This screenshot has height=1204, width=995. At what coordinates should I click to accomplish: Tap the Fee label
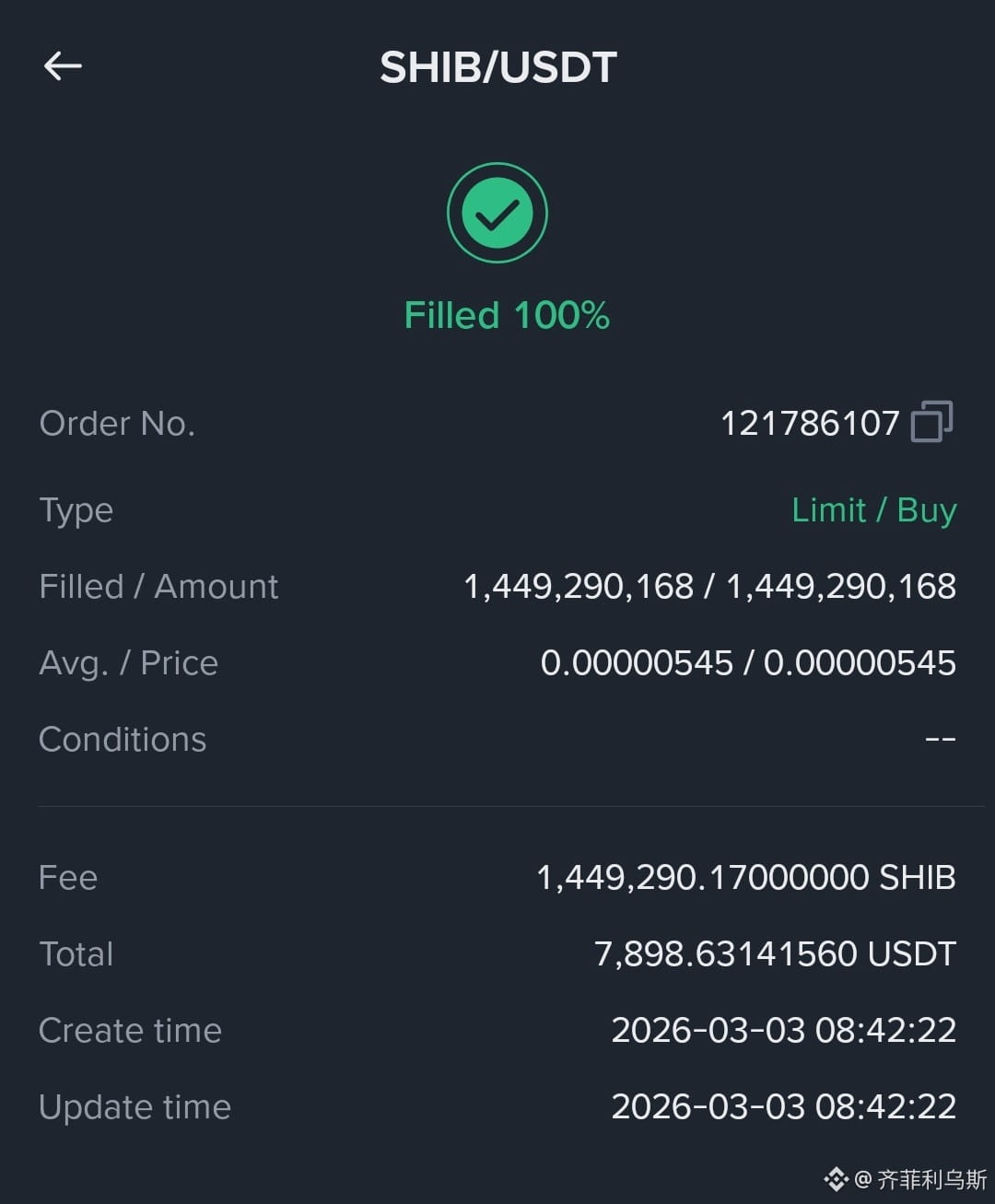point(68,877)
